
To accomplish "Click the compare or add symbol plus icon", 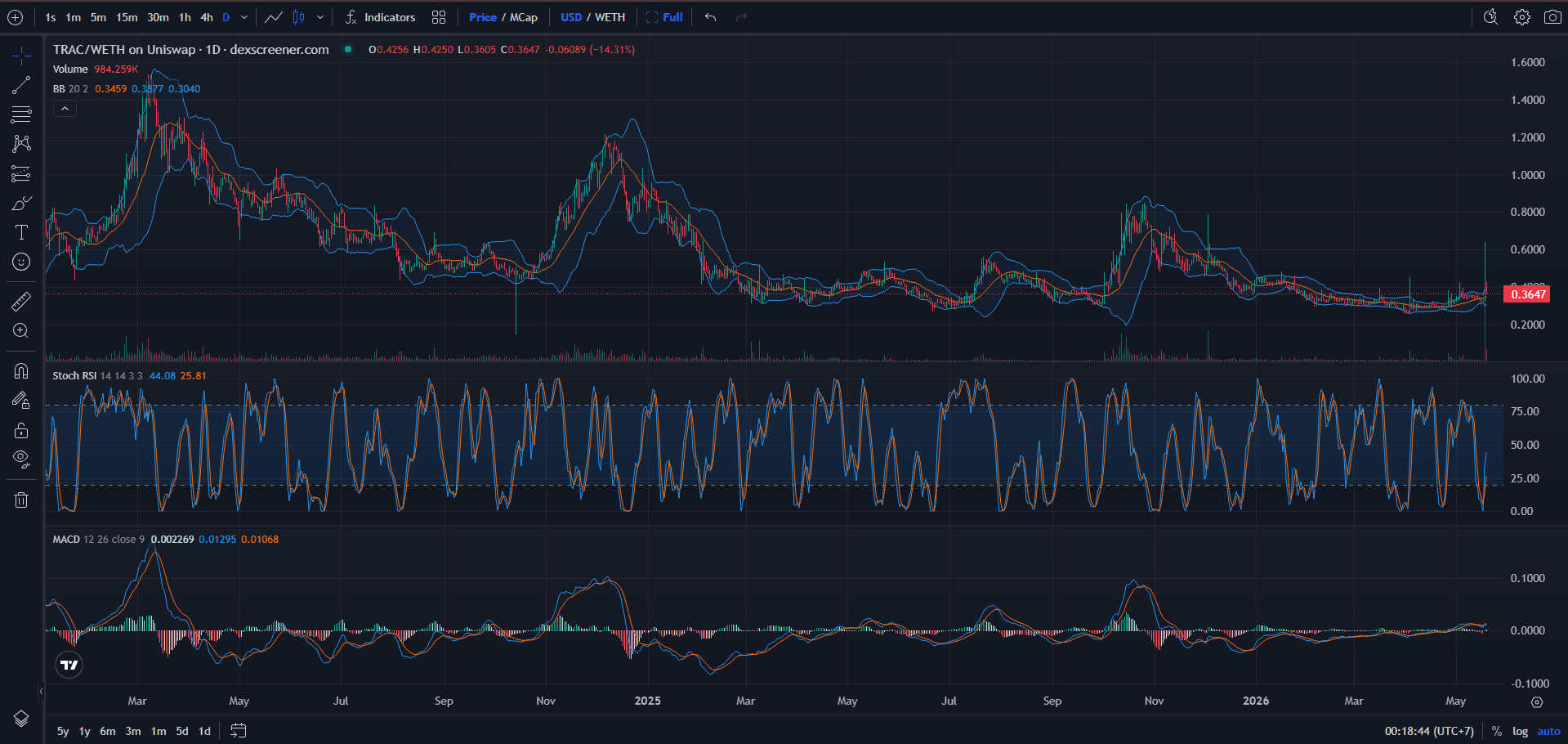I will point(15,17).
